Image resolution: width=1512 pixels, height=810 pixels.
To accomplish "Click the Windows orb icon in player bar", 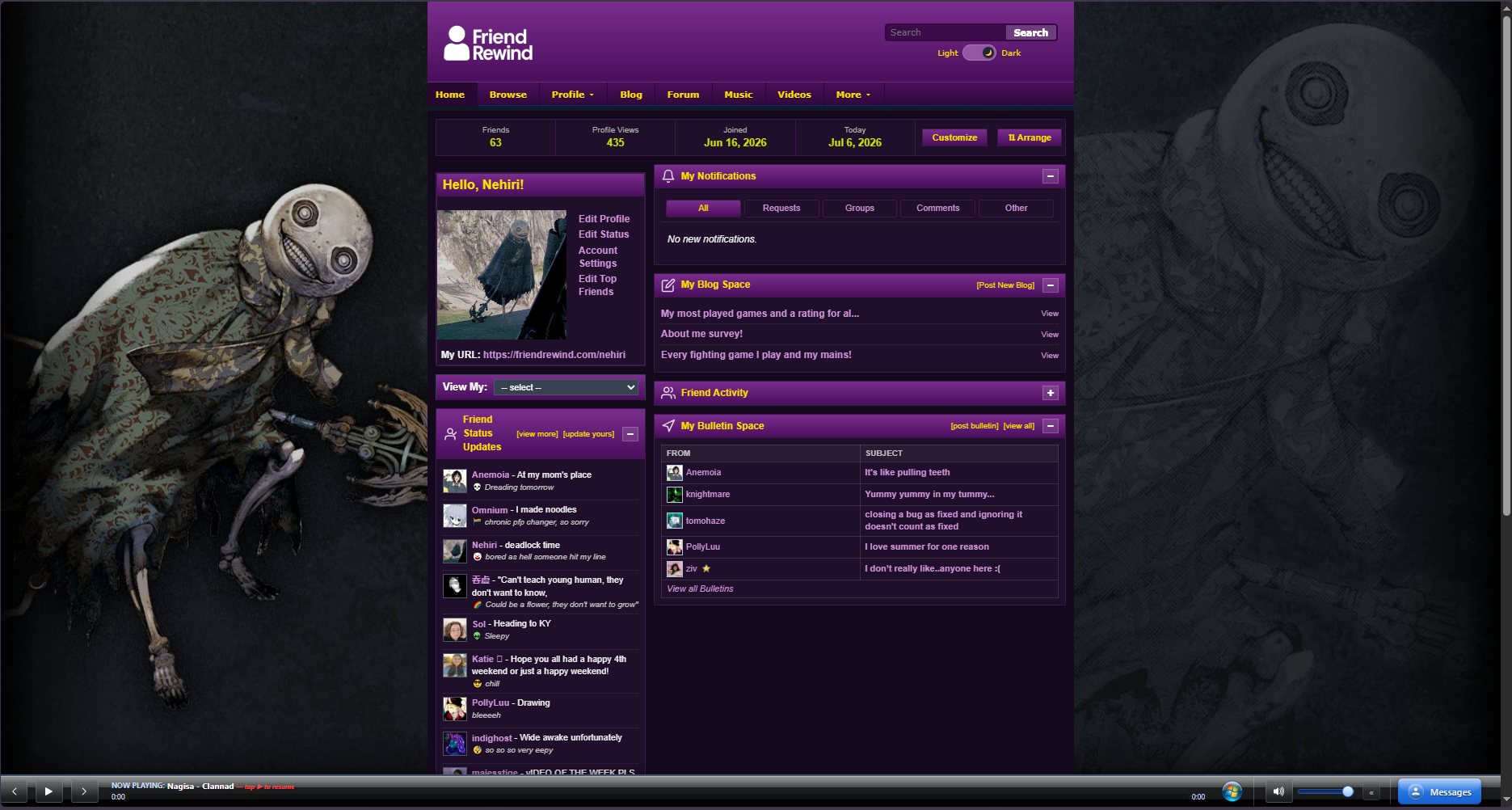I will 1232,791.
